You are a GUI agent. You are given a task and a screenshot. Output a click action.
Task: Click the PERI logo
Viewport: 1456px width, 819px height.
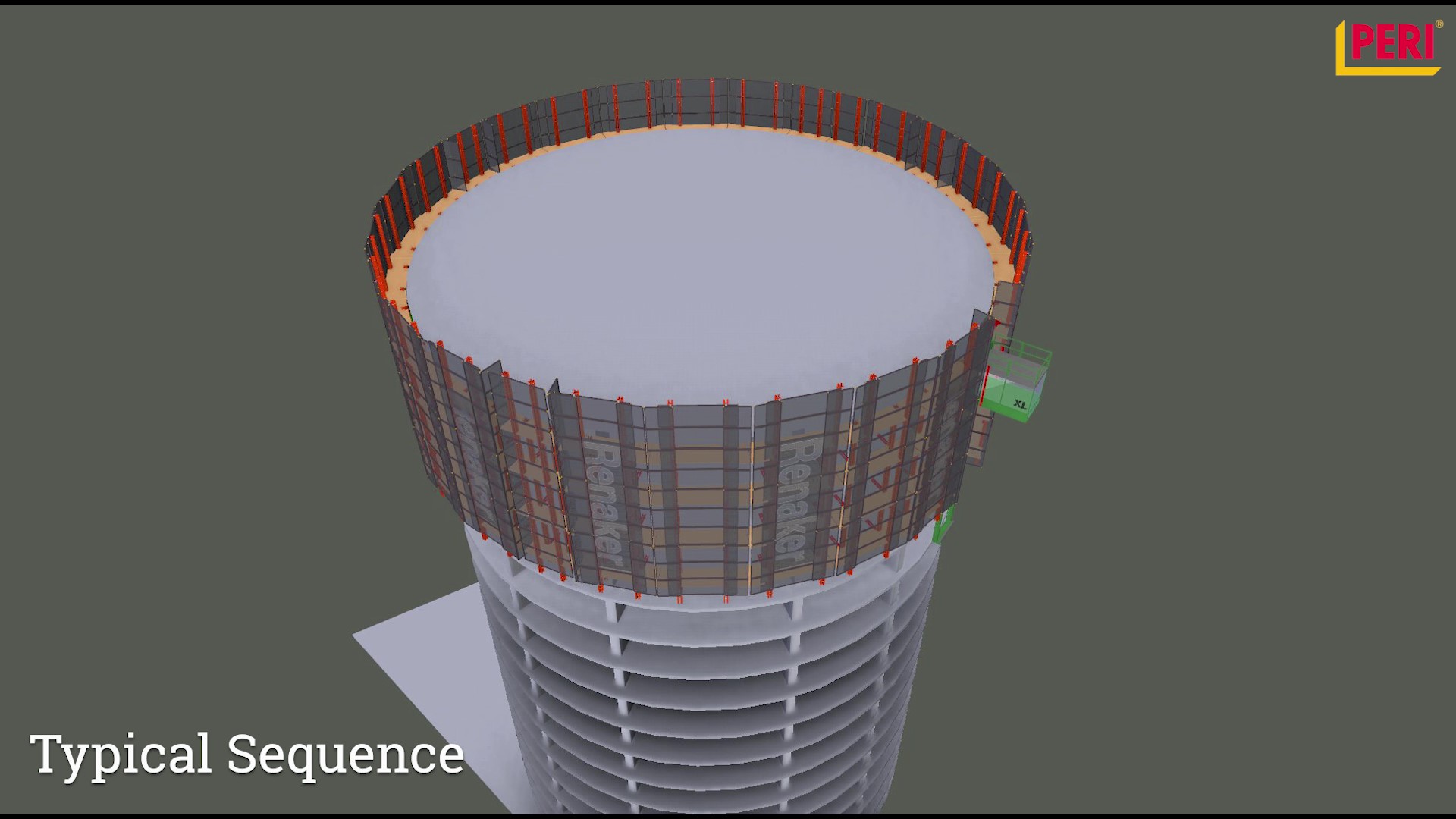click(1389, 47)
